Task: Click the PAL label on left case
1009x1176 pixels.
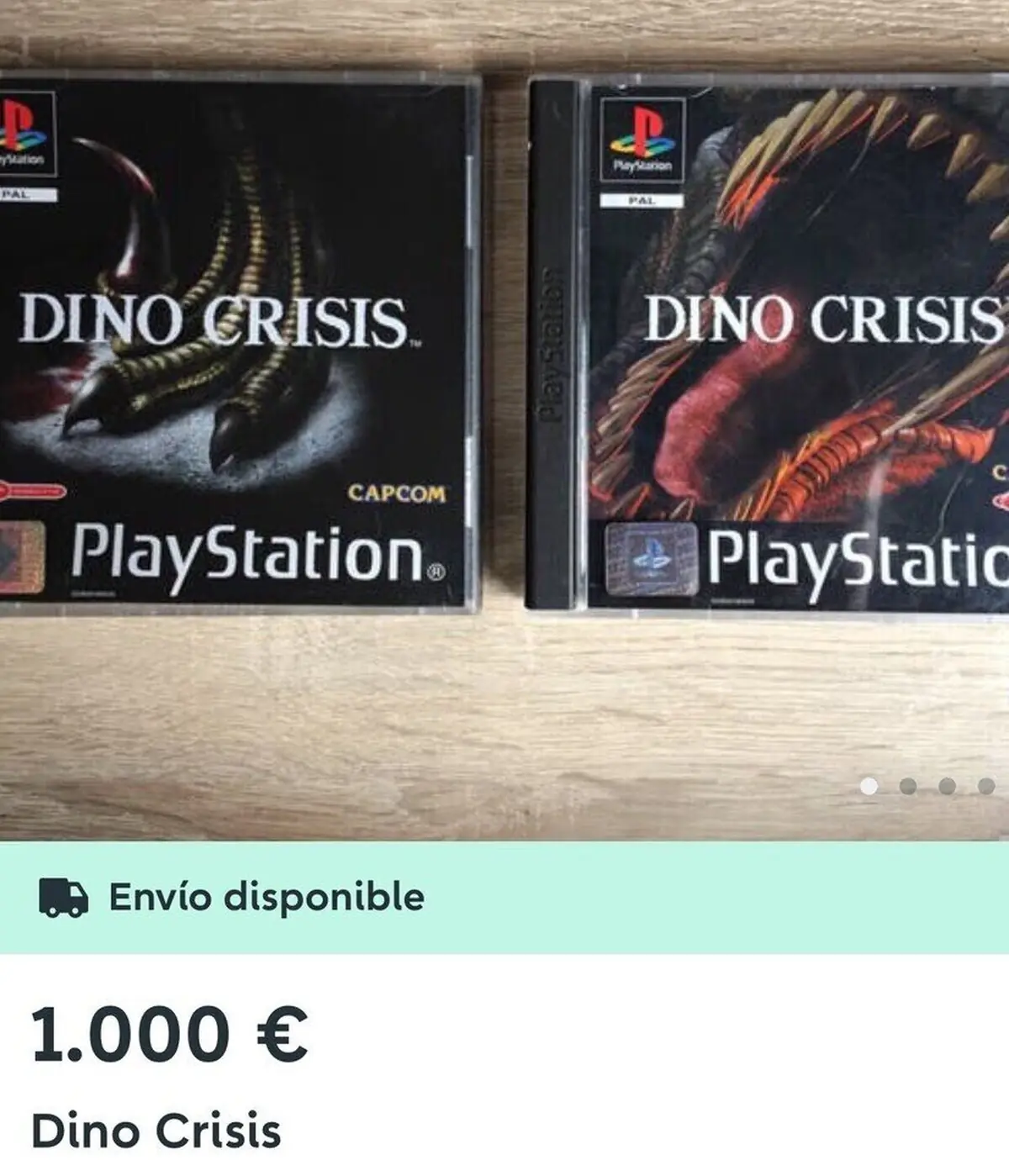Action: pos(28,195)
